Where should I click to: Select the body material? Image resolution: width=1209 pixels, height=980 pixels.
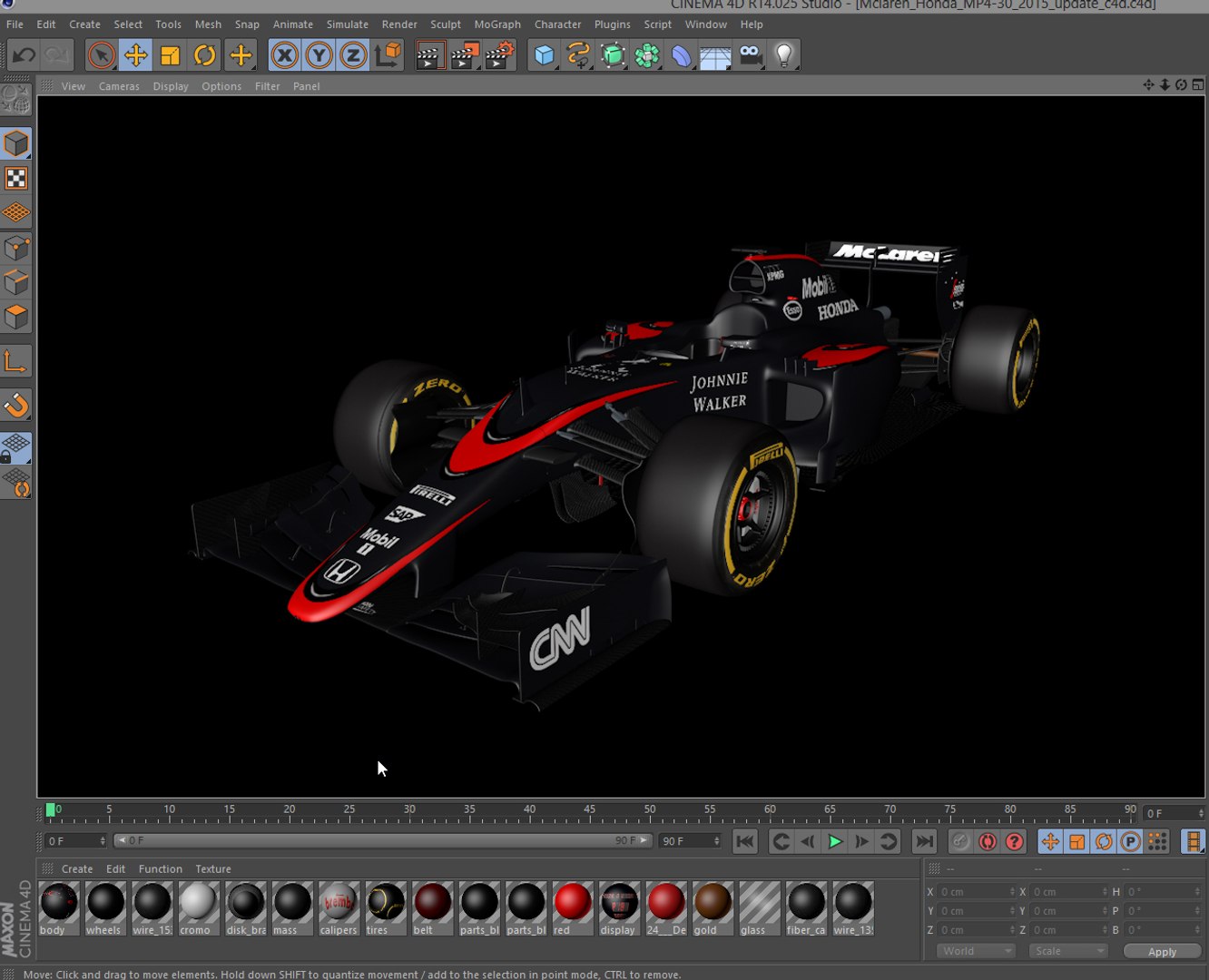(x=59, y=907)
